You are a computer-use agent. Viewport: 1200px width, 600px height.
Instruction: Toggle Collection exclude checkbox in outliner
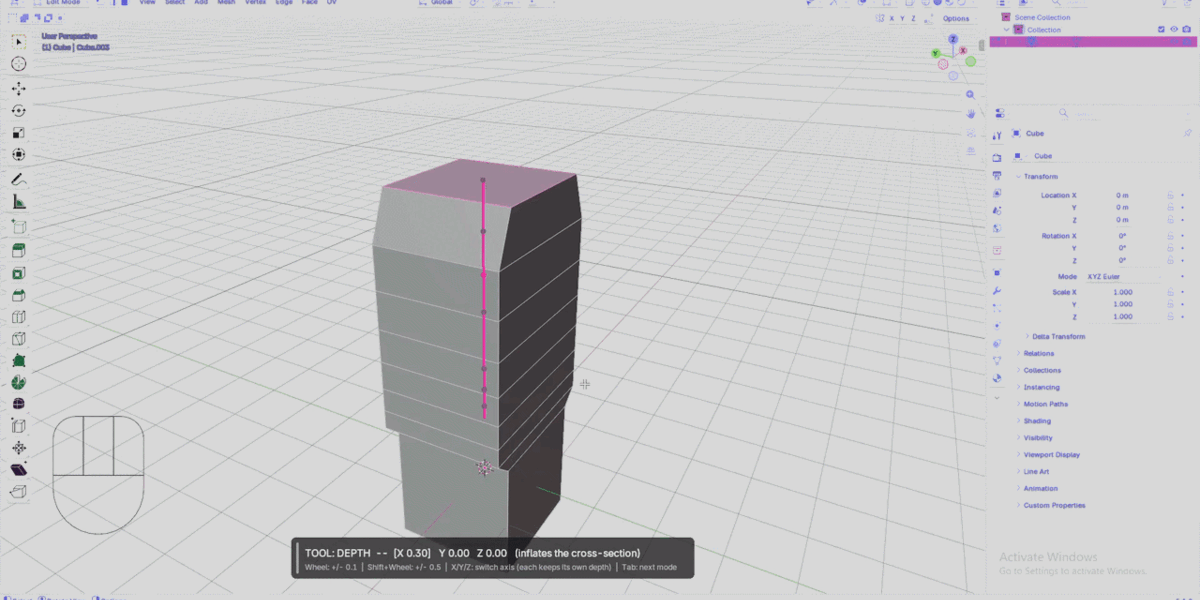[1161, 29]
